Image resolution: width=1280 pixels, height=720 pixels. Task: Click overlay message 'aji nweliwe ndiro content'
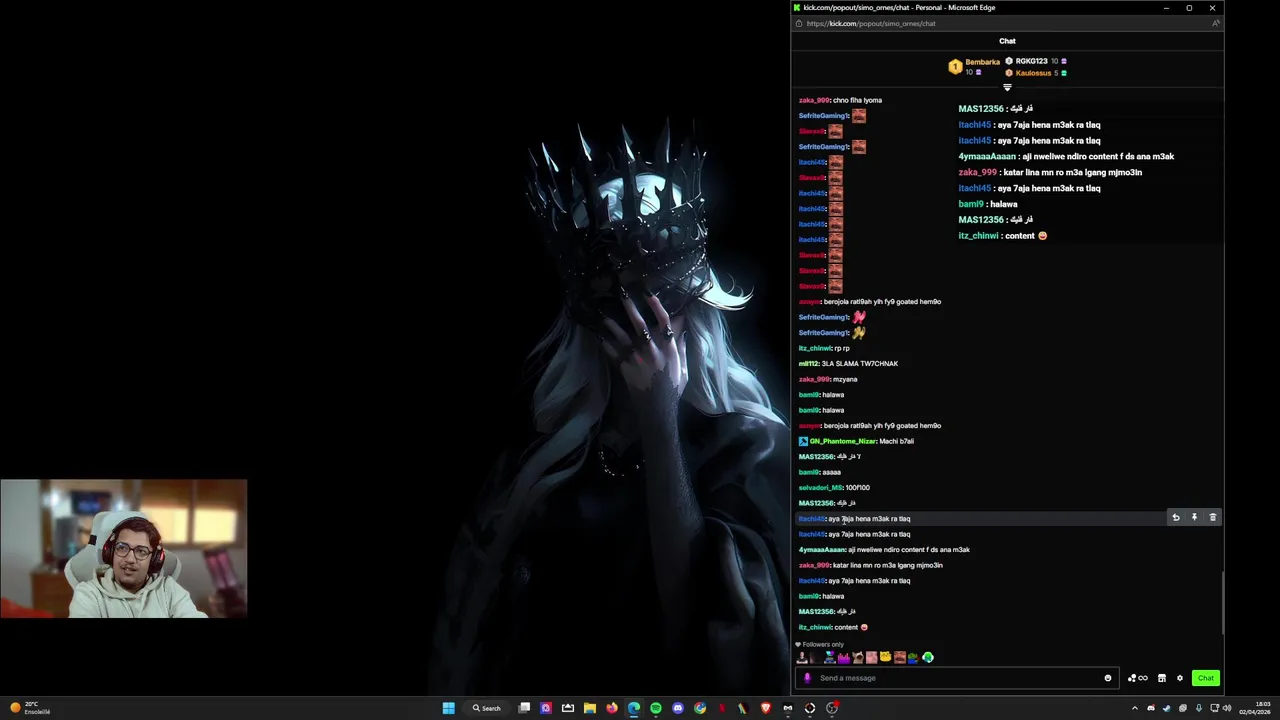[1098, 156]
